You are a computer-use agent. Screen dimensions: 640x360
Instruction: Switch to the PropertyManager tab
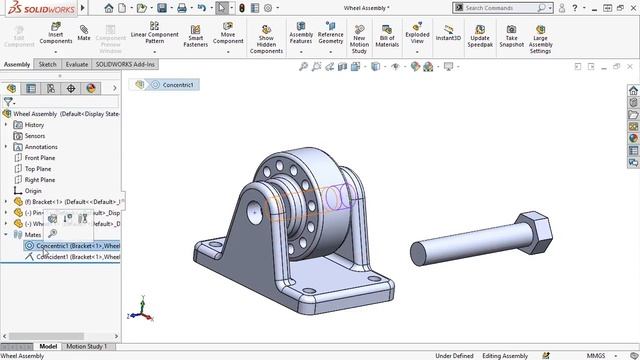tap(31, 88)
